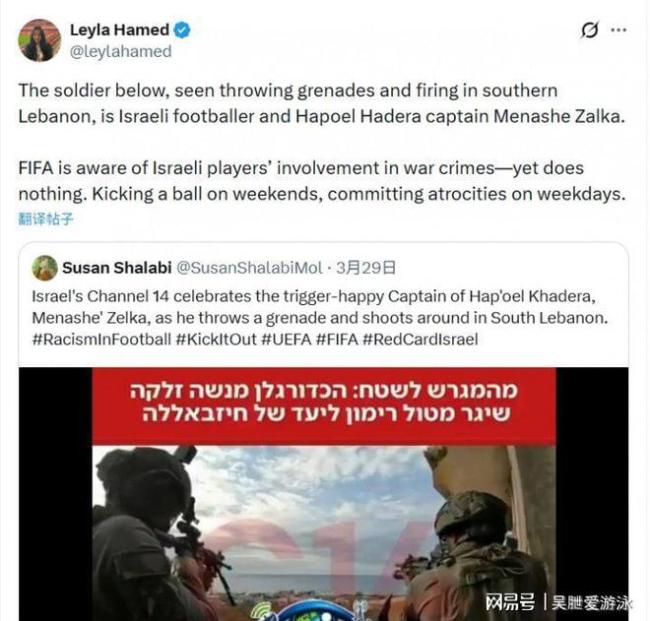Click the @SusanShalabiMol handle

point(249,268)
